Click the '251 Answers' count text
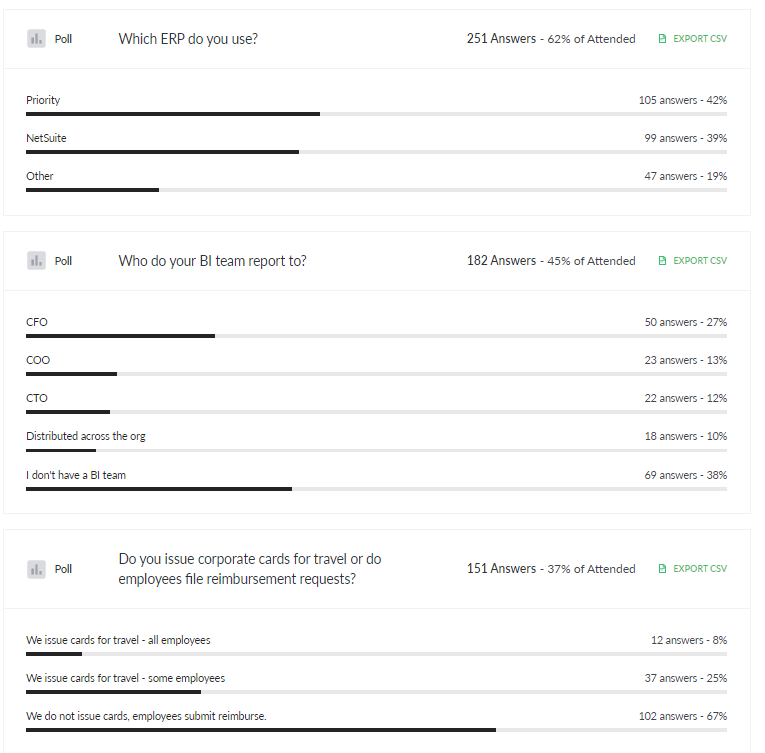The width and height of the screenshot is (765, 753). (501, 39)
